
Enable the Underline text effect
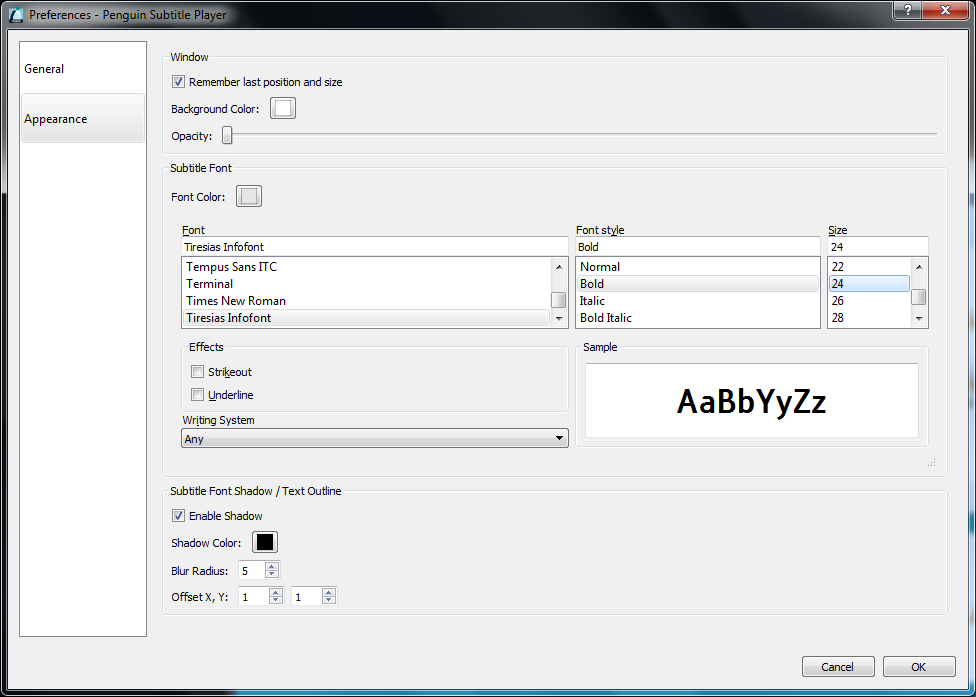[x=198, y=394]
